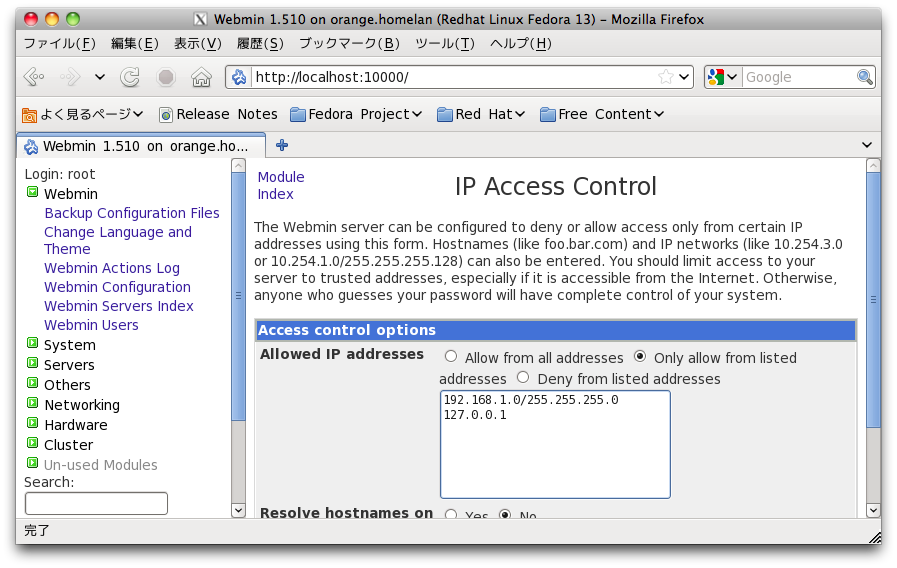Open a new tab with plus icon

282,145
